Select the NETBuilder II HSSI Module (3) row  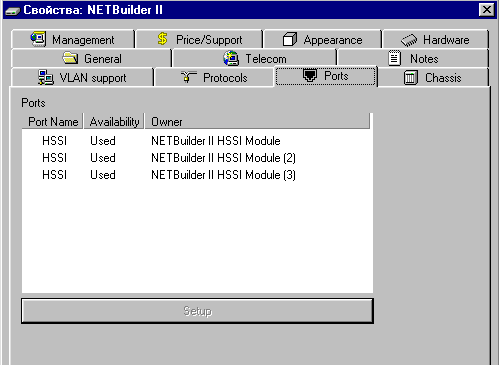[x=197, y=175]
